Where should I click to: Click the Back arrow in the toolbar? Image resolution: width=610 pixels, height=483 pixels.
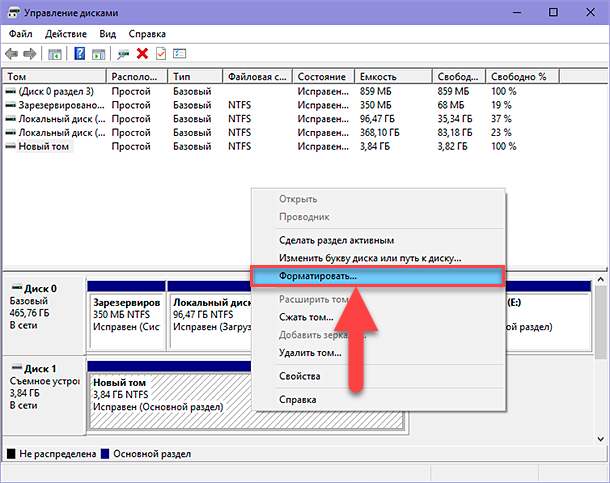click(x=12, y=54)
